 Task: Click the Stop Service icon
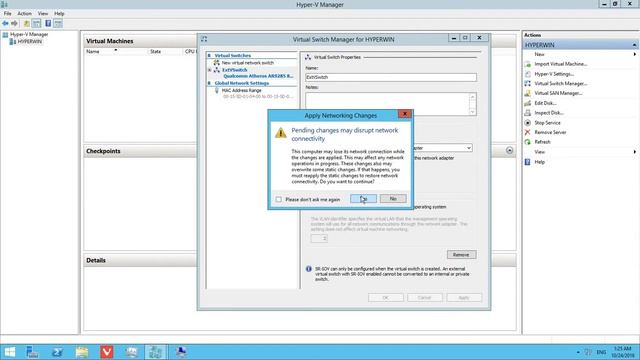pyautogui.click(x=527, y=122)
